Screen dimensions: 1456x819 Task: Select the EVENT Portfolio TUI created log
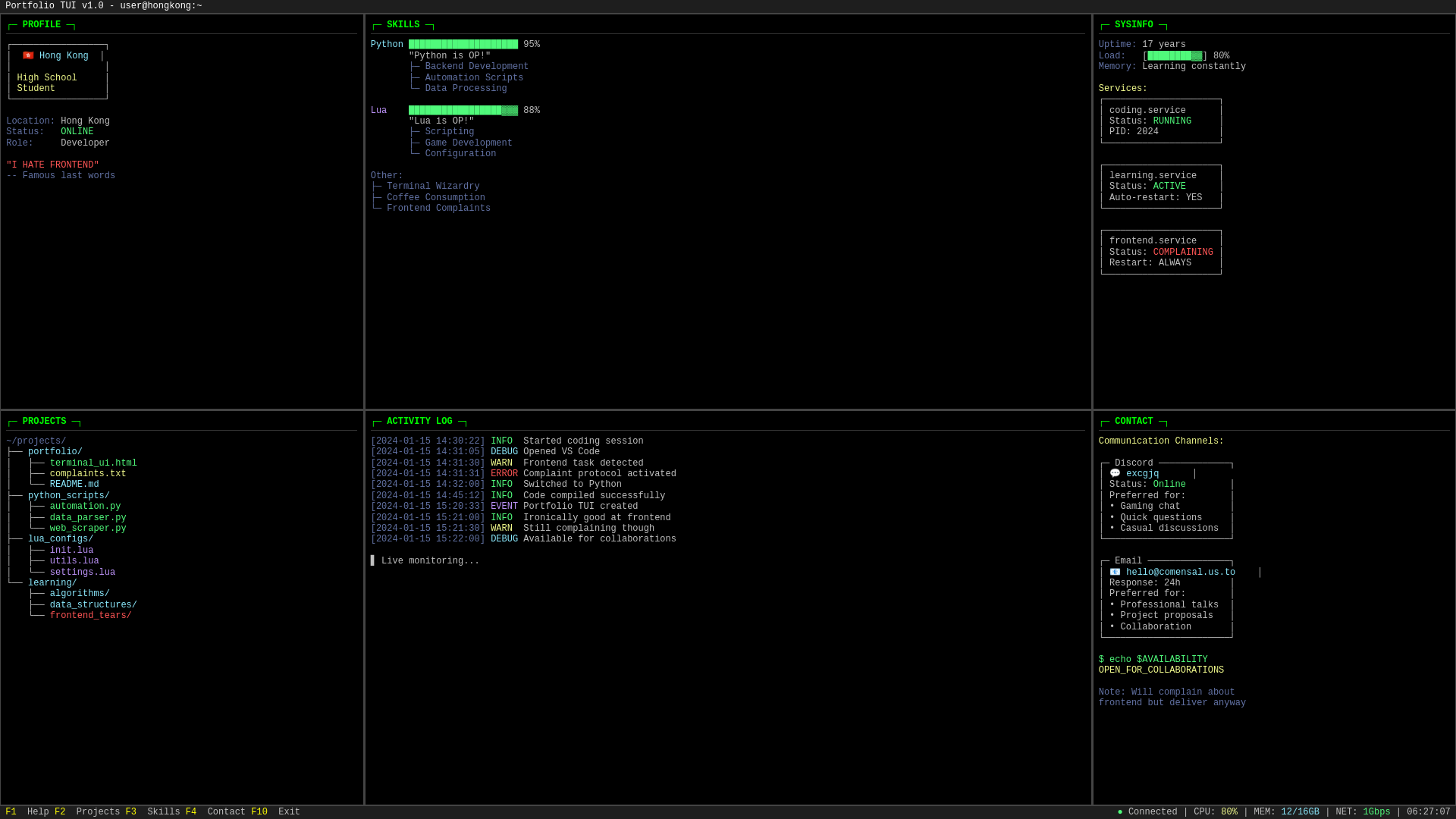[x=504, y=507]
